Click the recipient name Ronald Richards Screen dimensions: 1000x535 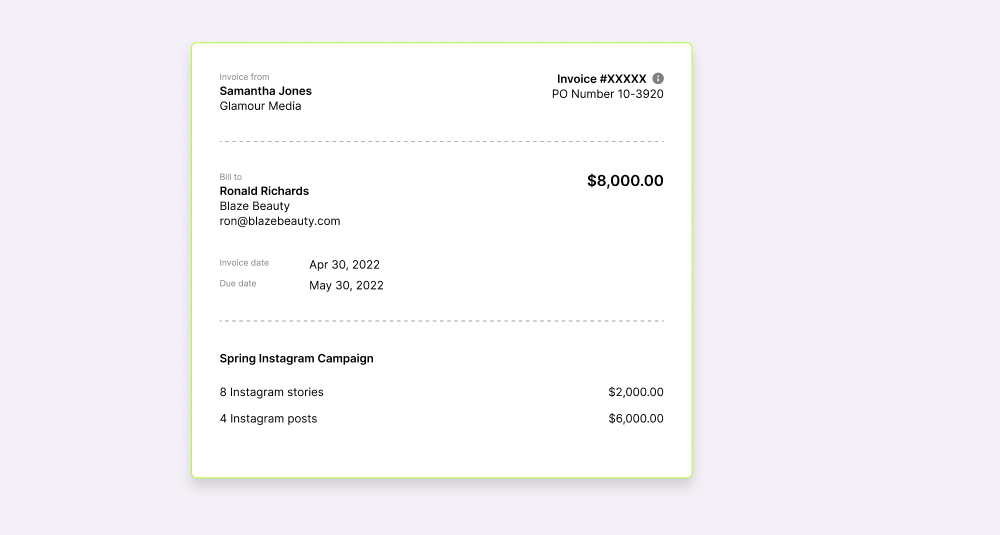point(264,191)
